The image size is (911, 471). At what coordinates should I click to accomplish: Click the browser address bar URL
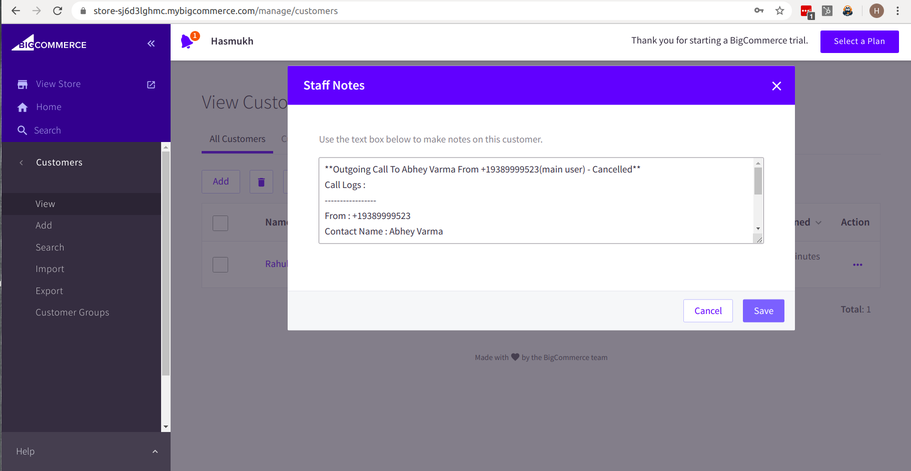[215, 11]
